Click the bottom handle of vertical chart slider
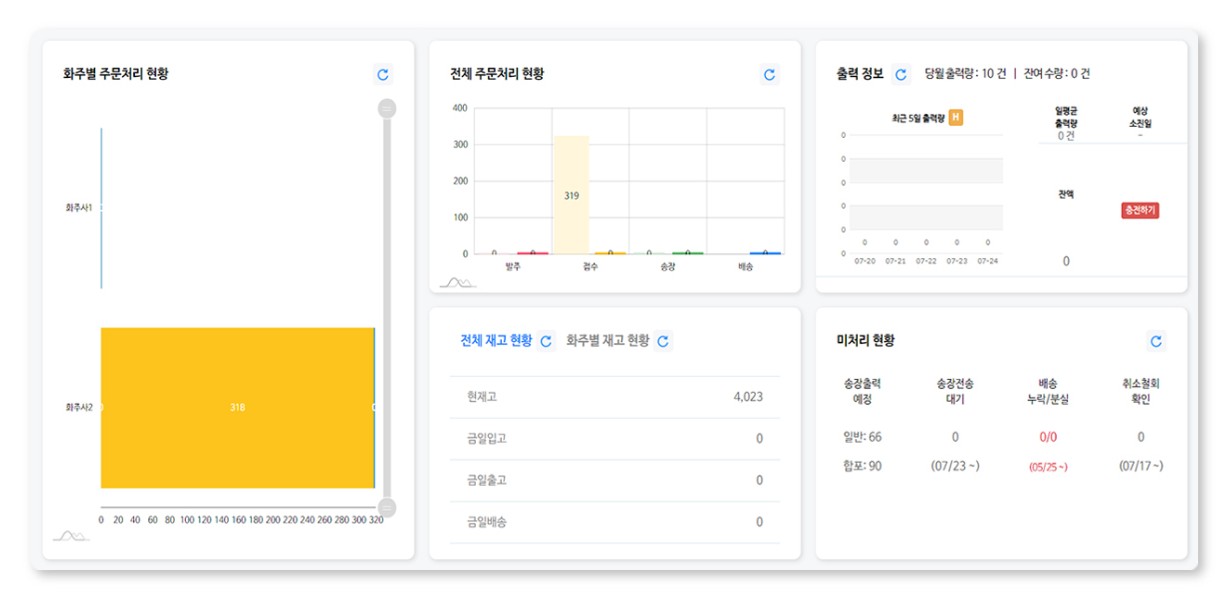 click(387, 508)
